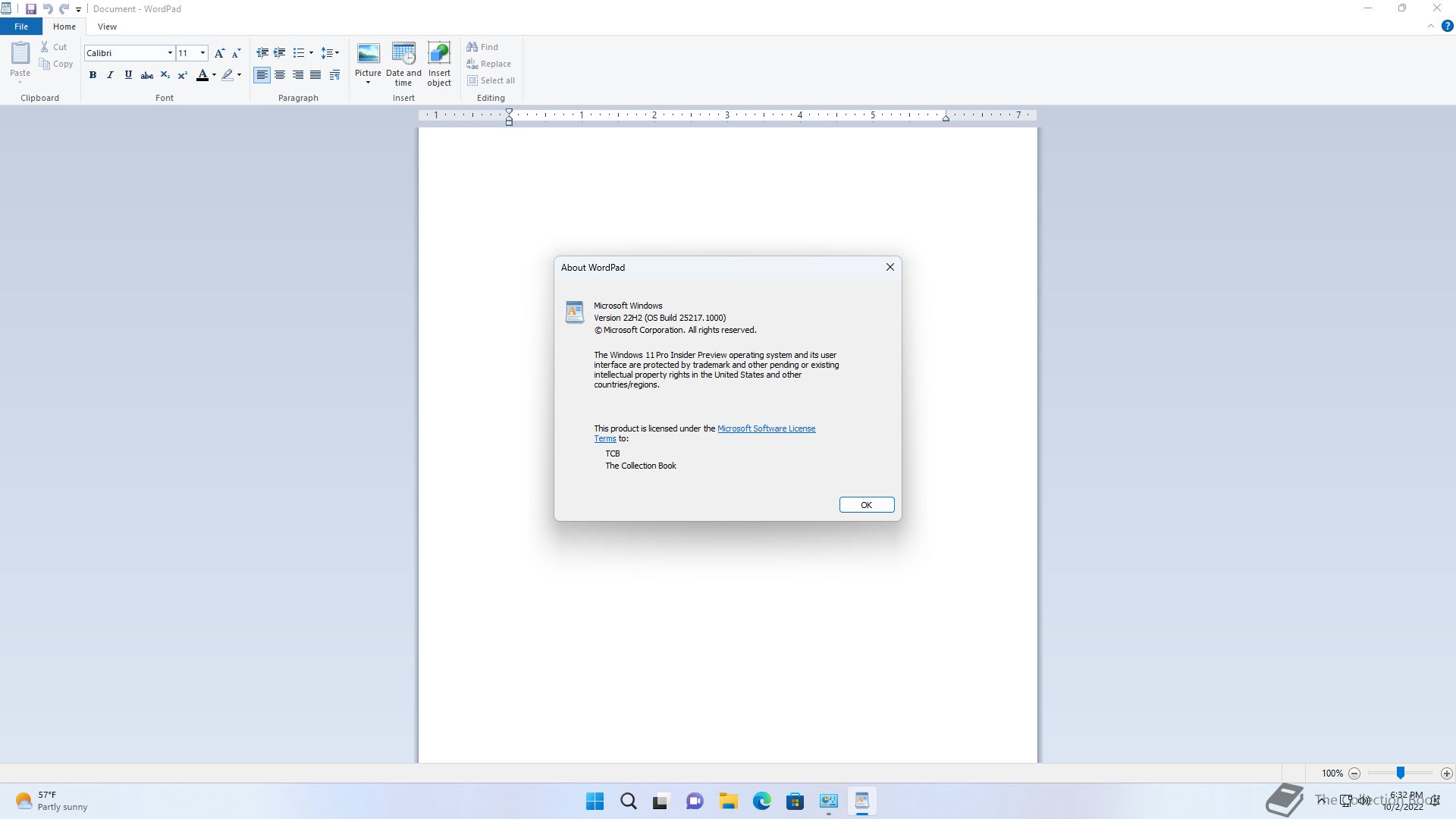Open Windows Start menu

pos(595,801)
